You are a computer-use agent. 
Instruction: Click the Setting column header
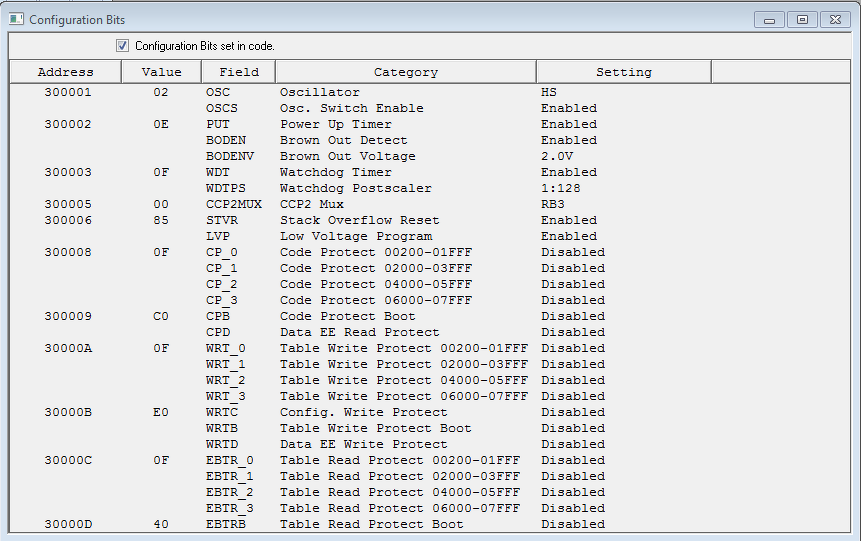tap(623, 72)
